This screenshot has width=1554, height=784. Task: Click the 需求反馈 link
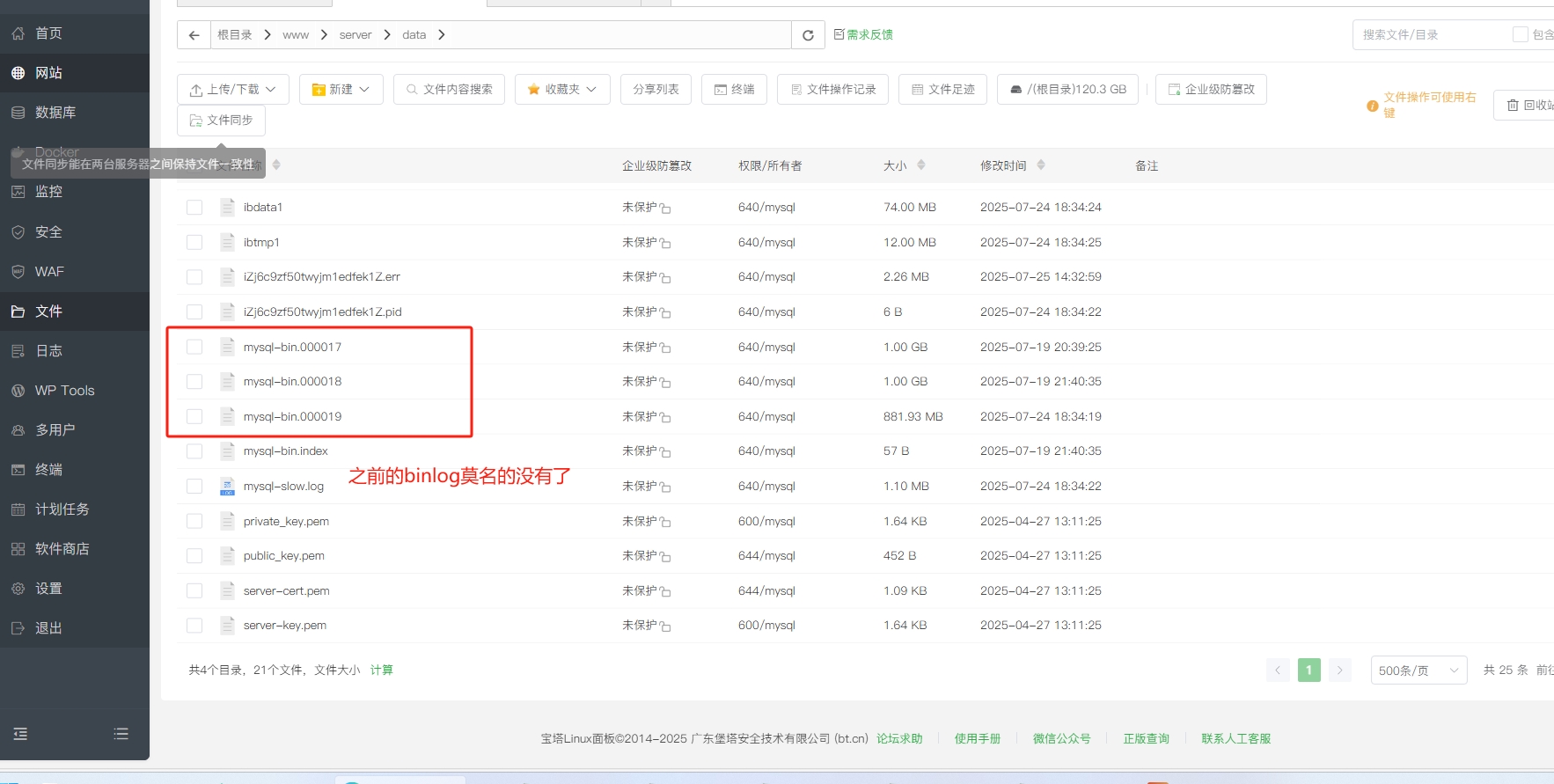click(863, 34)
